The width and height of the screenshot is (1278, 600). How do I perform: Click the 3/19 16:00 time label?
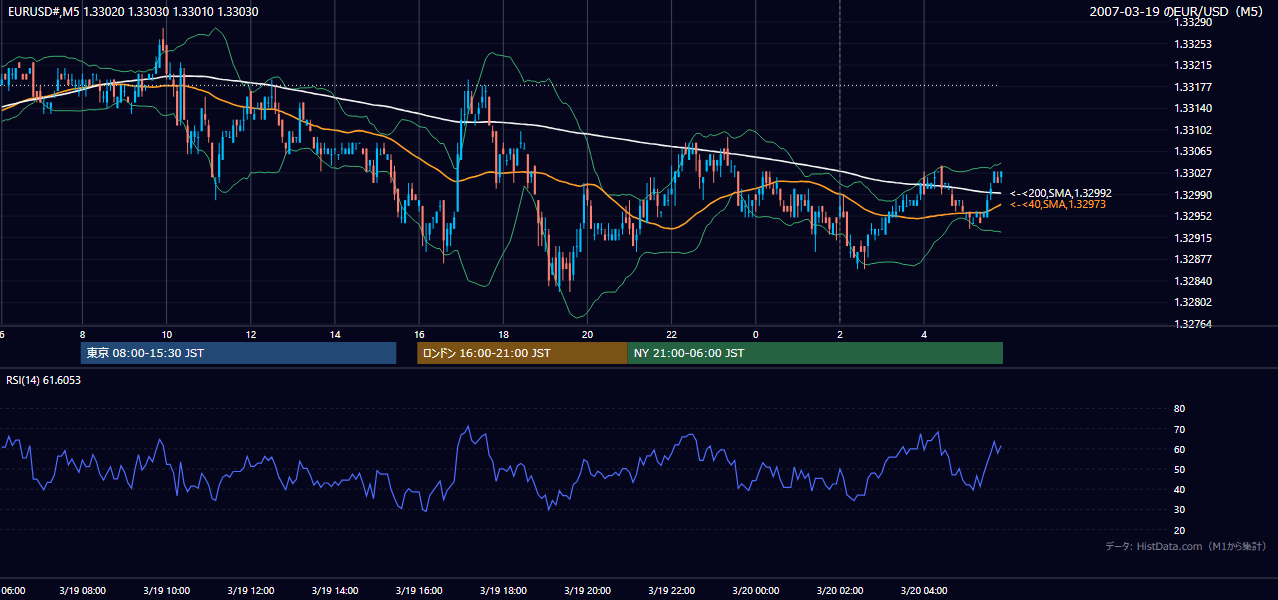click(419, 591)
